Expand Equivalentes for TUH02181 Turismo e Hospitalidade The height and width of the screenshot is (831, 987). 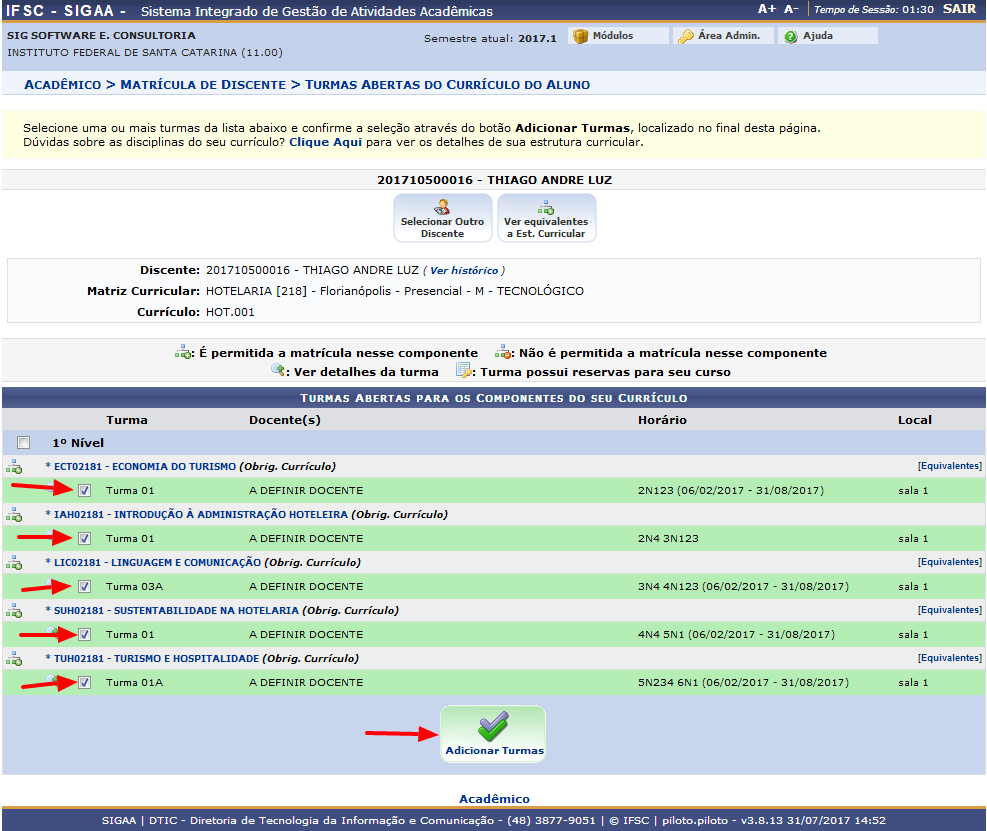point(949,658)
